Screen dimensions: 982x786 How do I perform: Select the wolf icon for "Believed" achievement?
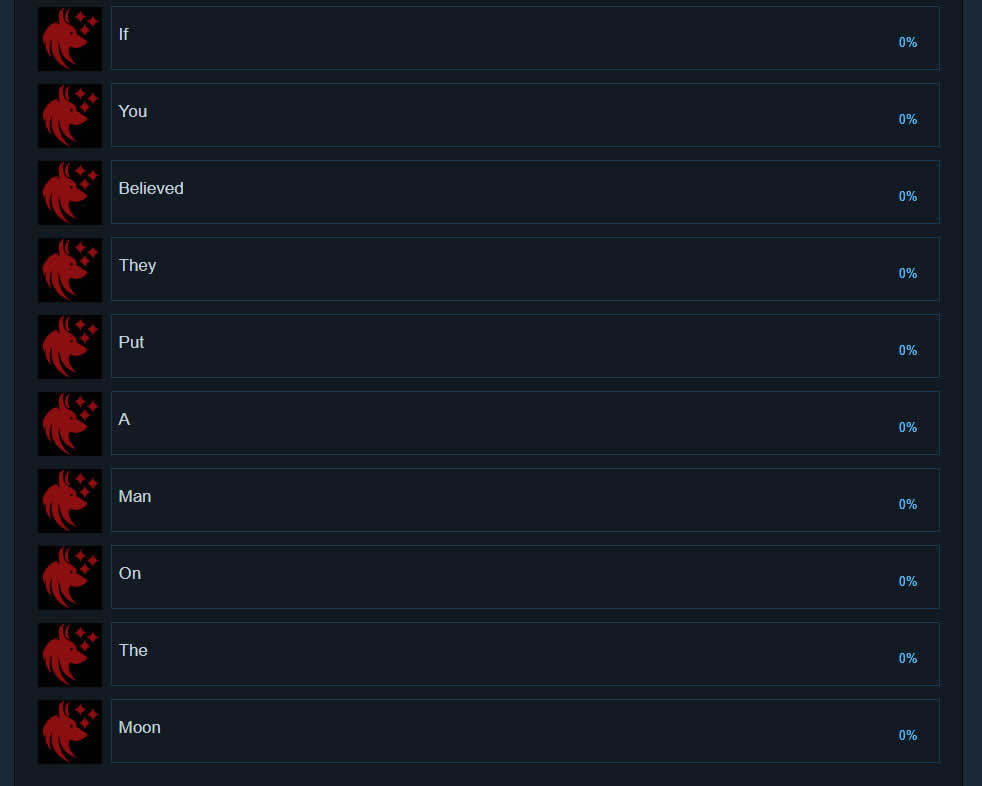(x=70, y=193)
